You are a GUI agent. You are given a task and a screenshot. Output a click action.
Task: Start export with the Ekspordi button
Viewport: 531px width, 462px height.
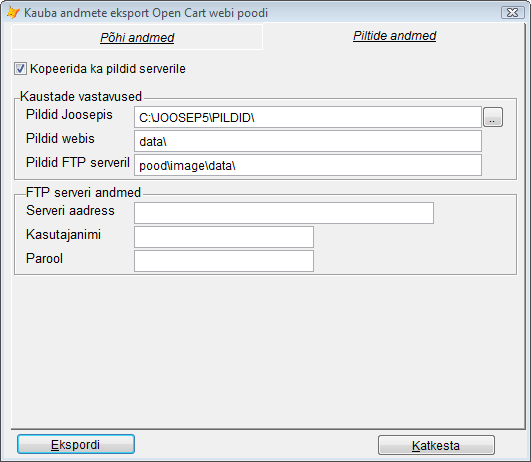coord(76,444)
